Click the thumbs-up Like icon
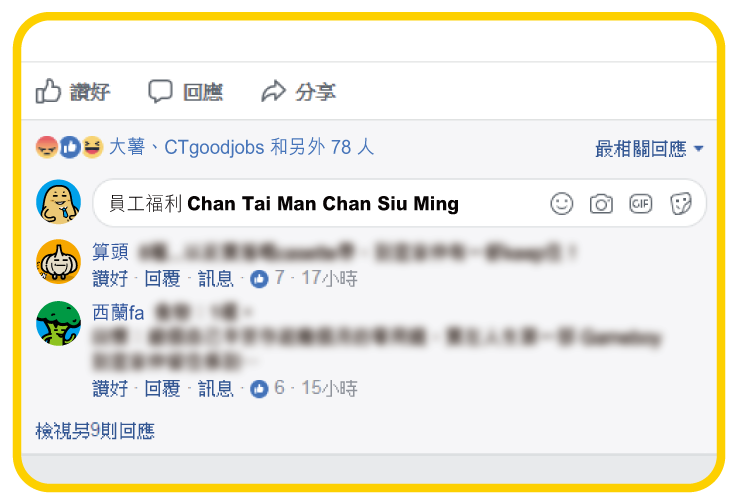 (48, 91)
